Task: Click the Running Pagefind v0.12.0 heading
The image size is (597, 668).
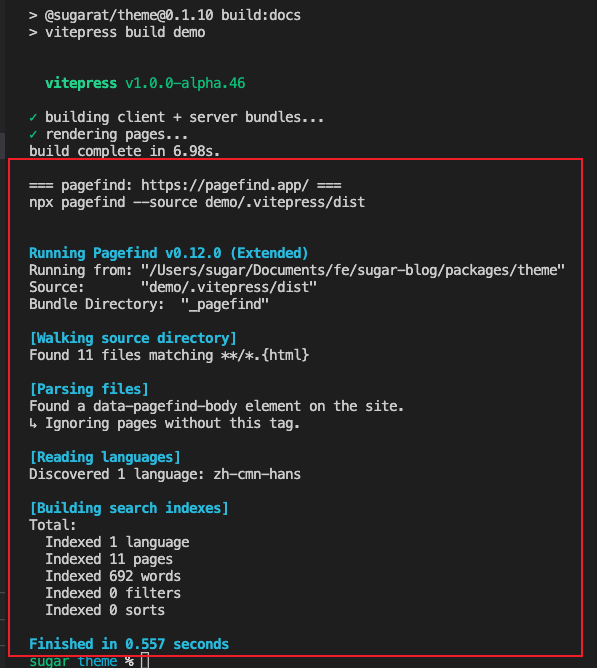Action: (x=168, y=253)
